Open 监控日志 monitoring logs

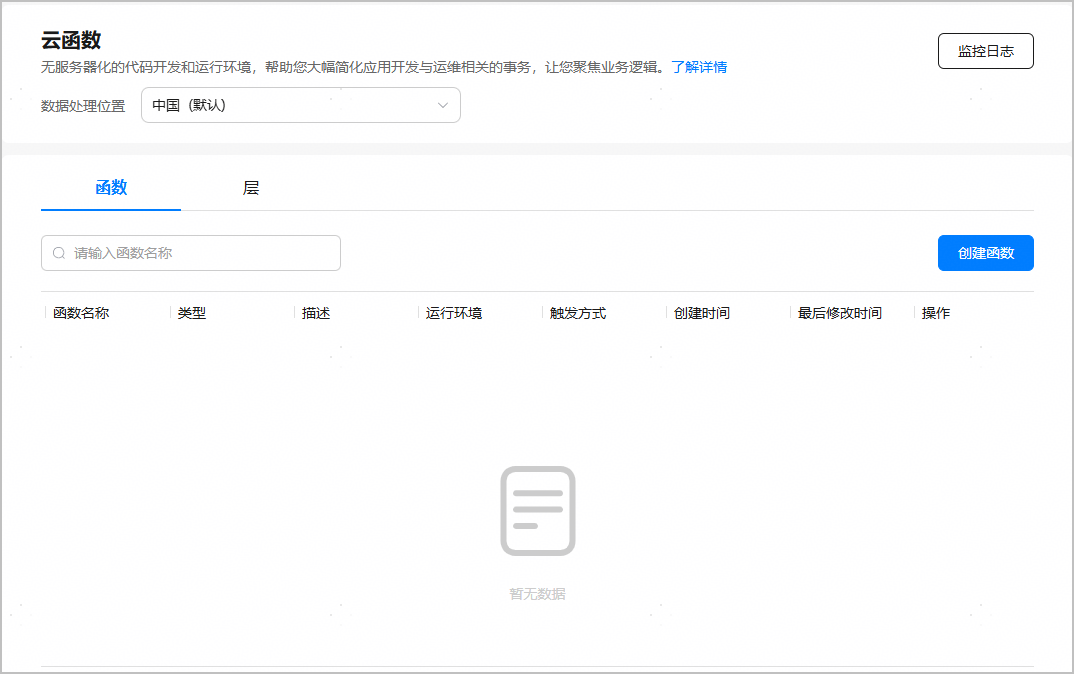(985, 51)
